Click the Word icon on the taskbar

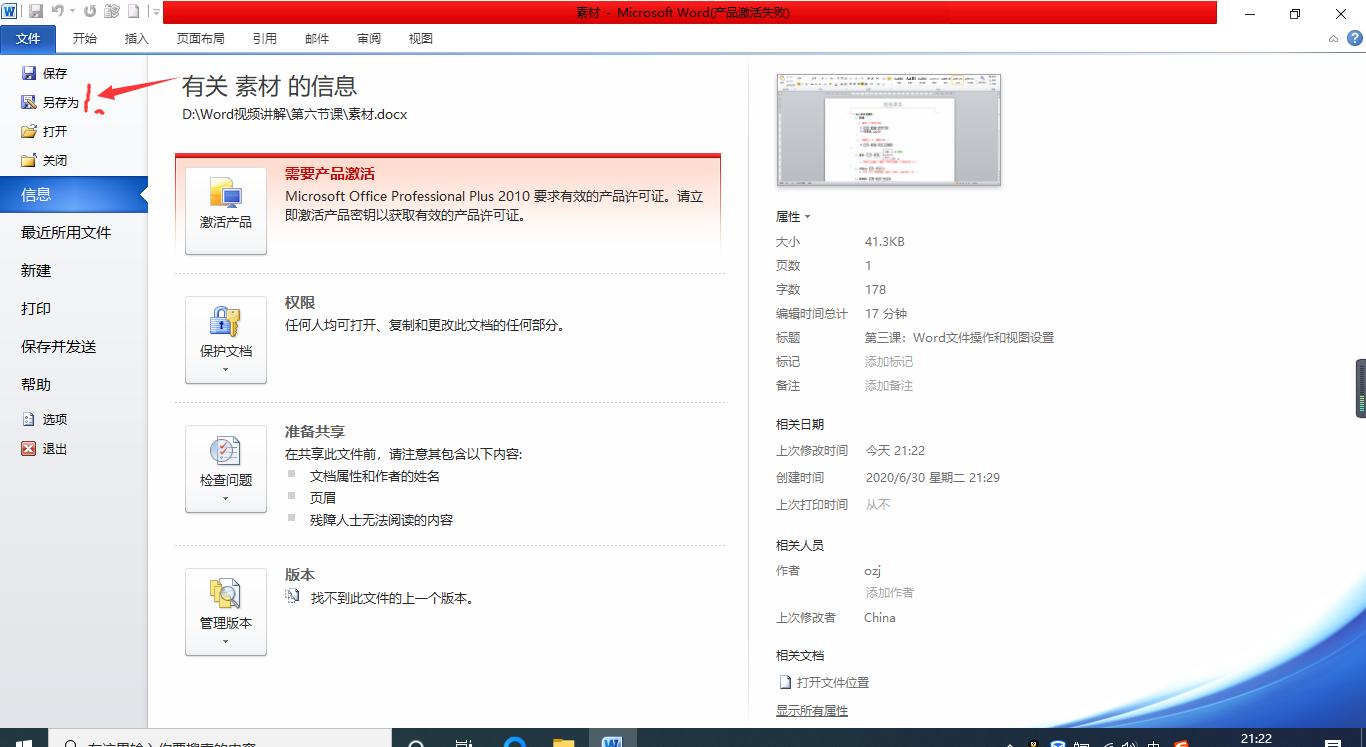[612, 740]
